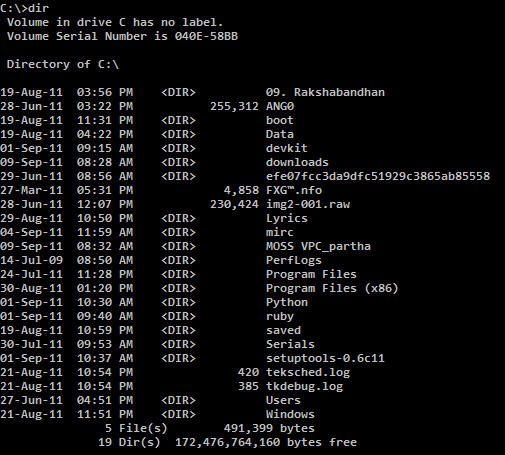Select the 'Windows' directory name
This screenshot has height=455, width=505.
click(290, 414)
